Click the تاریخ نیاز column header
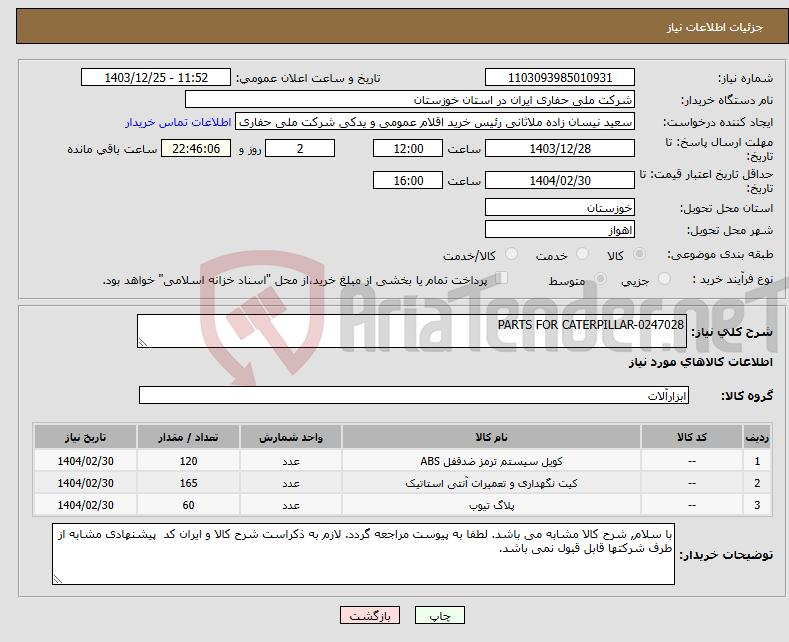Viewport: 789px width, 642px height. pyautogui.click(x=86, y=437)
